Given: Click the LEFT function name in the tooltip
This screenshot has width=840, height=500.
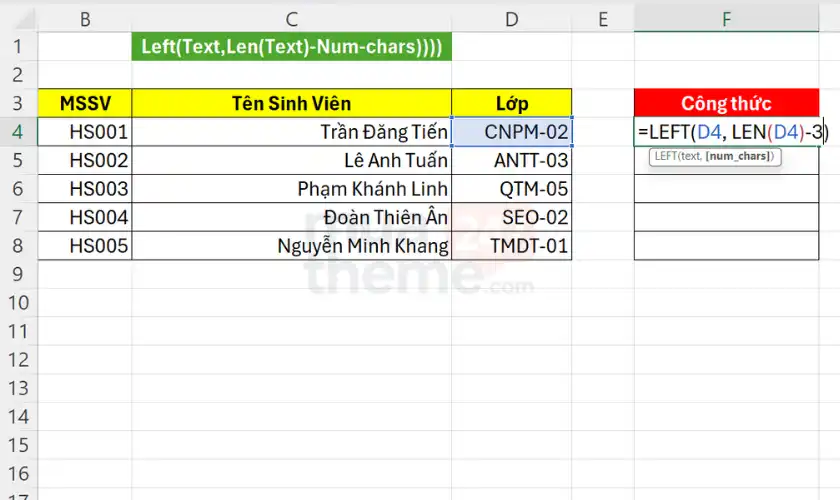Looking at the screenshot, I should coord(666,156).
